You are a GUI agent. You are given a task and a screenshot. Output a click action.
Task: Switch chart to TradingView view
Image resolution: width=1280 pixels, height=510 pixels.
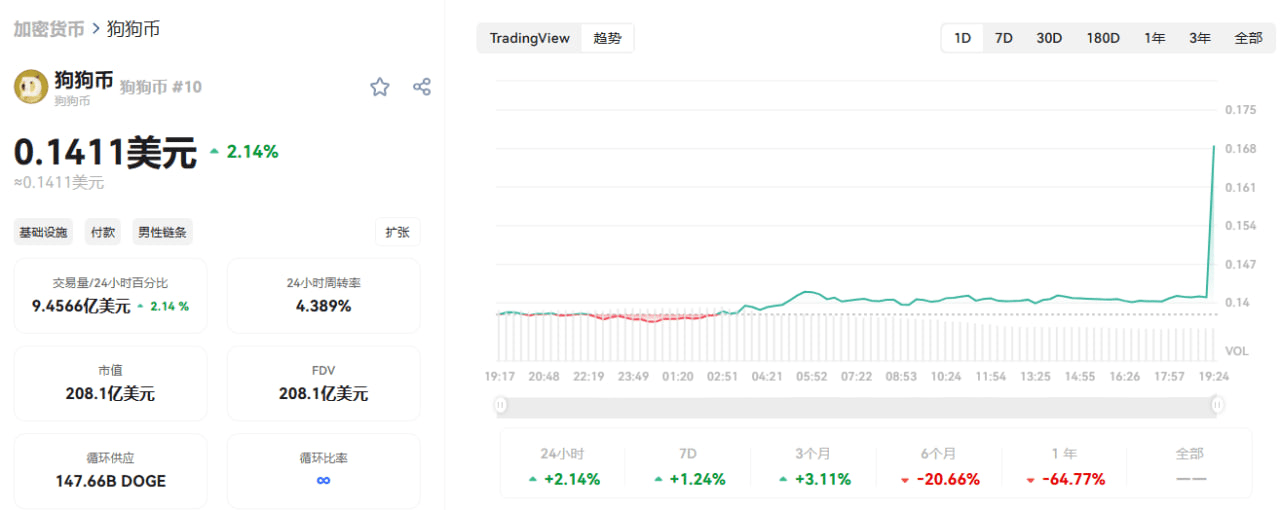[530, 38]
